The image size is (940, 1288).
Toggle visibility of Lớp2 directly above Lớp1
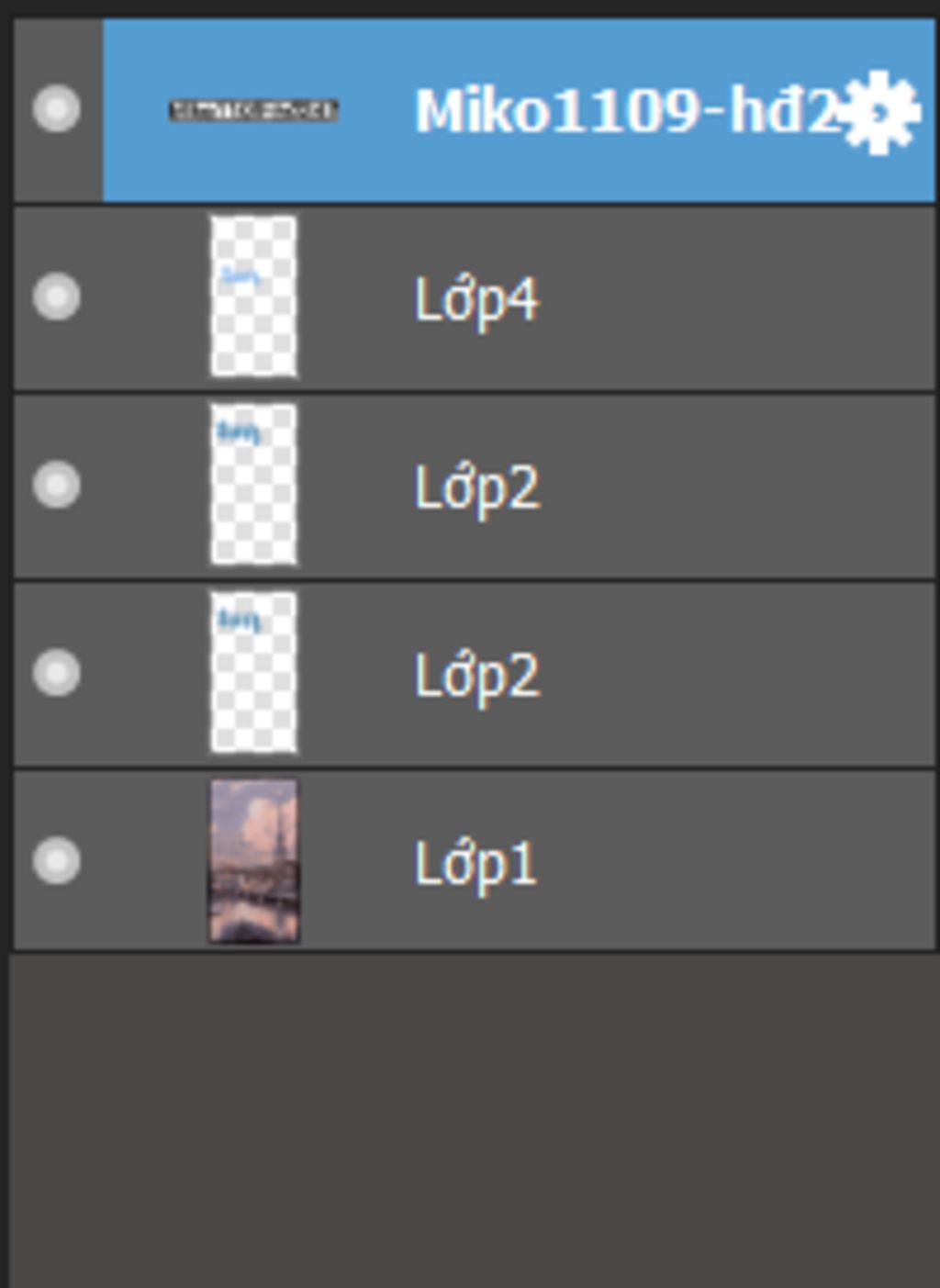tap(56, 672)
